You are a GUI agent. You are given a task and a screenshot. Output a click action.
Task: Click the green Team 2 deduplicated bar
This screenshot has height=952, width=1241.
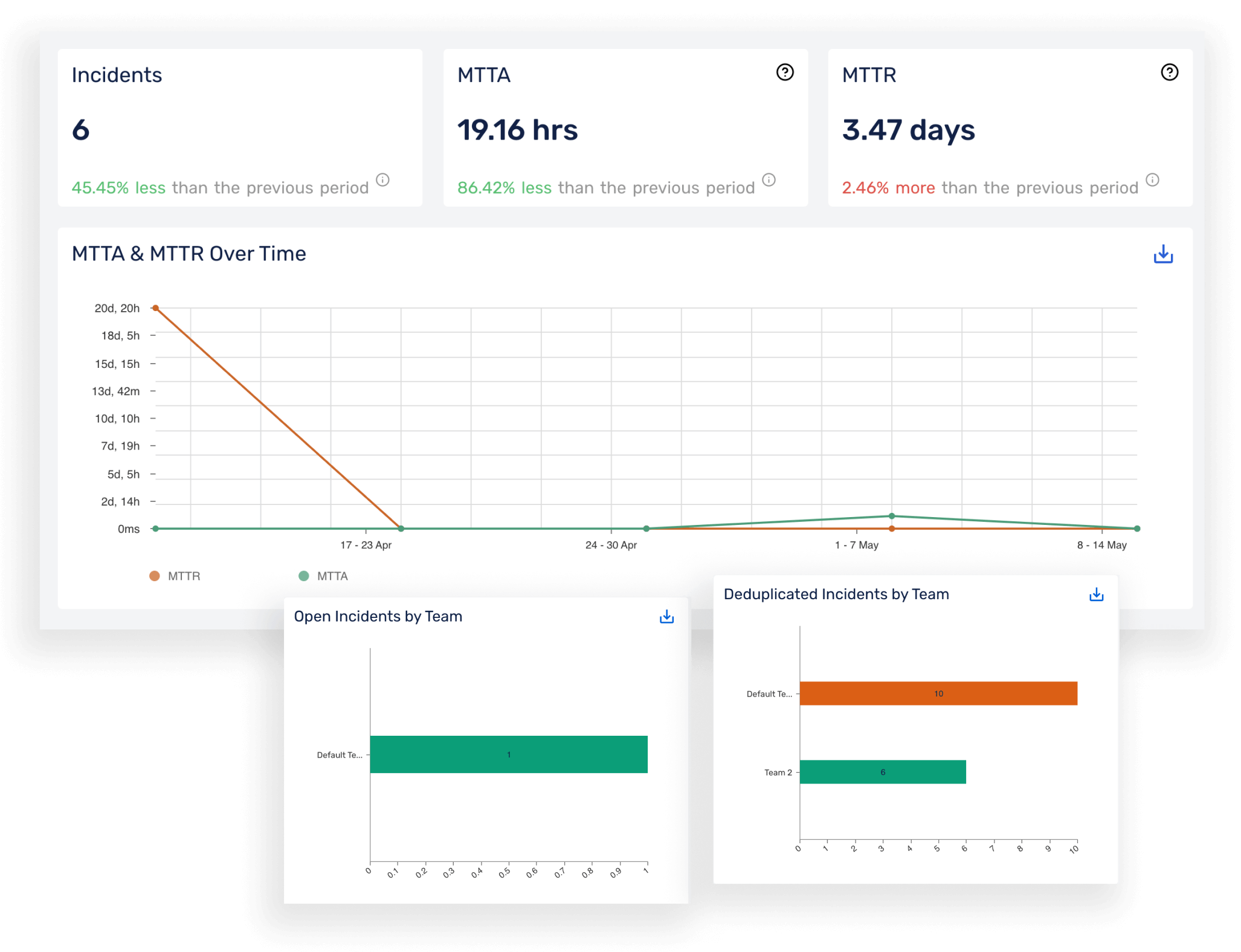(883, 772)
